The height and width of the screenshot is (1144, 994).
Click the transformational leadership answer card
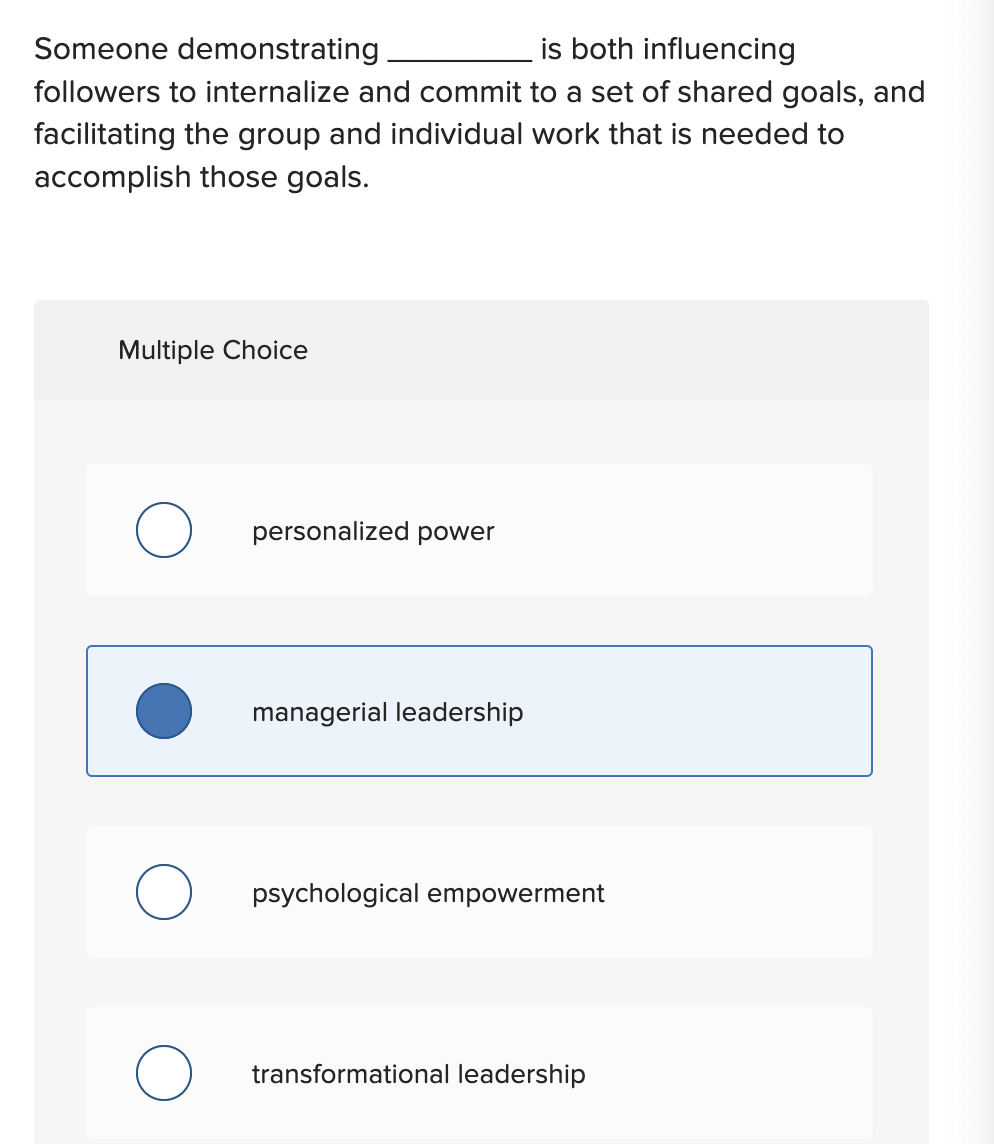tap(480, 1073)
